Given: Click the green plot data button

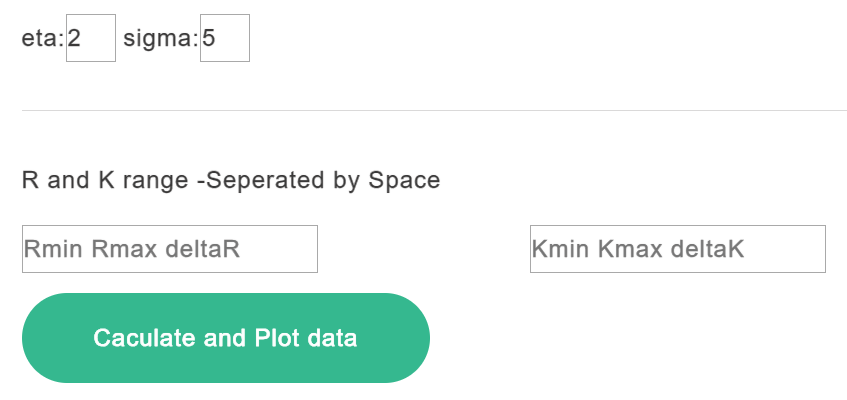Looking at the screenshot, I should [x=225, y=338].
